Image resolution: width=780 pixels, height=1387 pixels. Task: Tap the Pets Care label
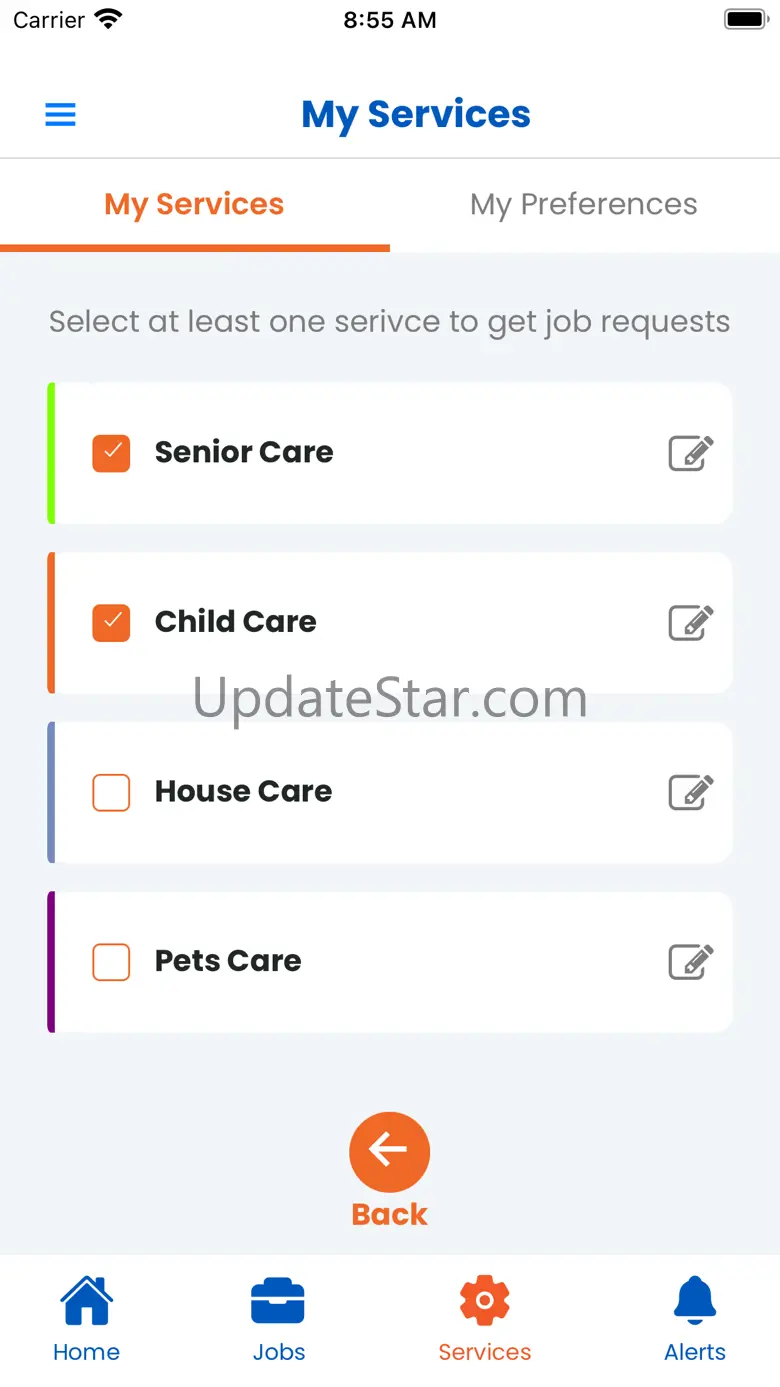point(228,961)
